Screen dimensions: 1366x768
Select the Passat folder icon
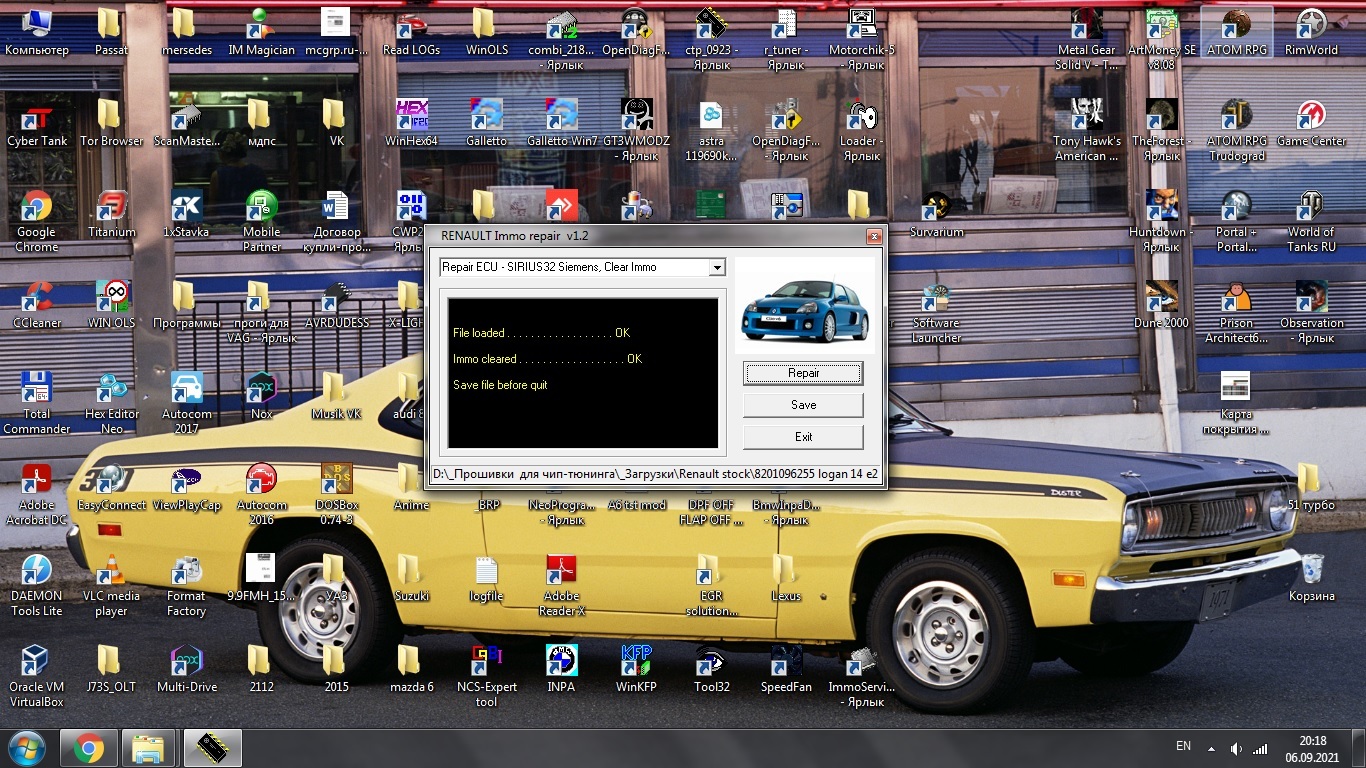pos(111,32)
